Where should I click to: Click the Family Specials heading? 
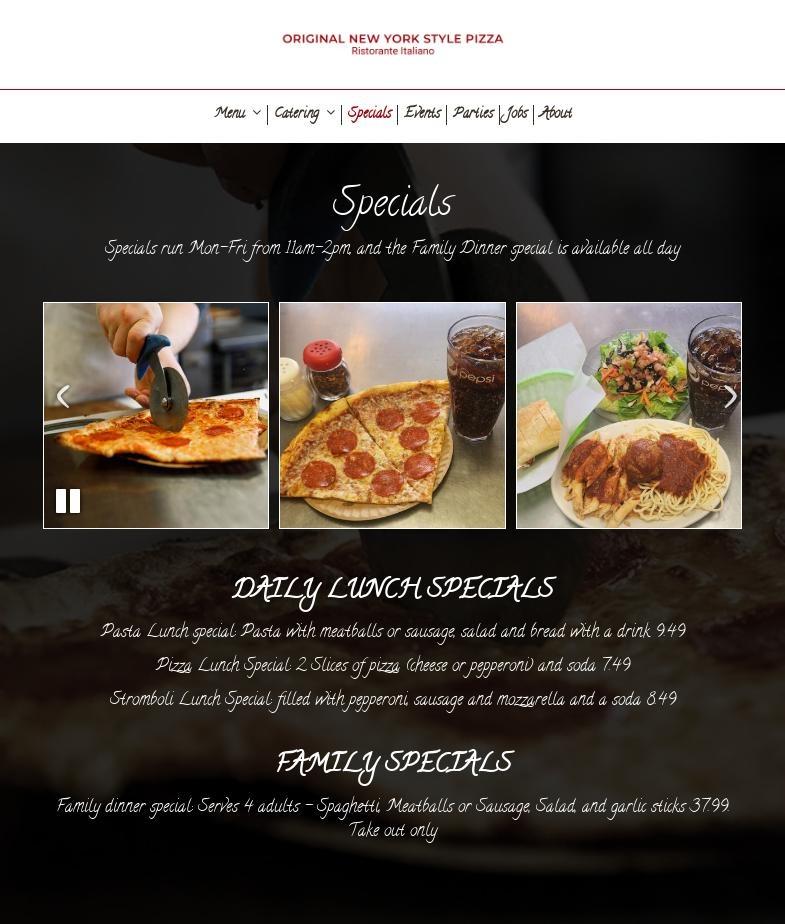click(395, 764)
